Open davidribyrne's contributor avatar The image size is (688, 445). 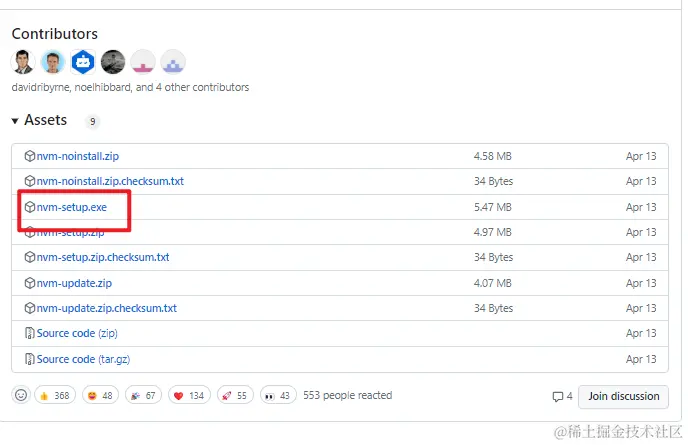[x=23, y=62]
